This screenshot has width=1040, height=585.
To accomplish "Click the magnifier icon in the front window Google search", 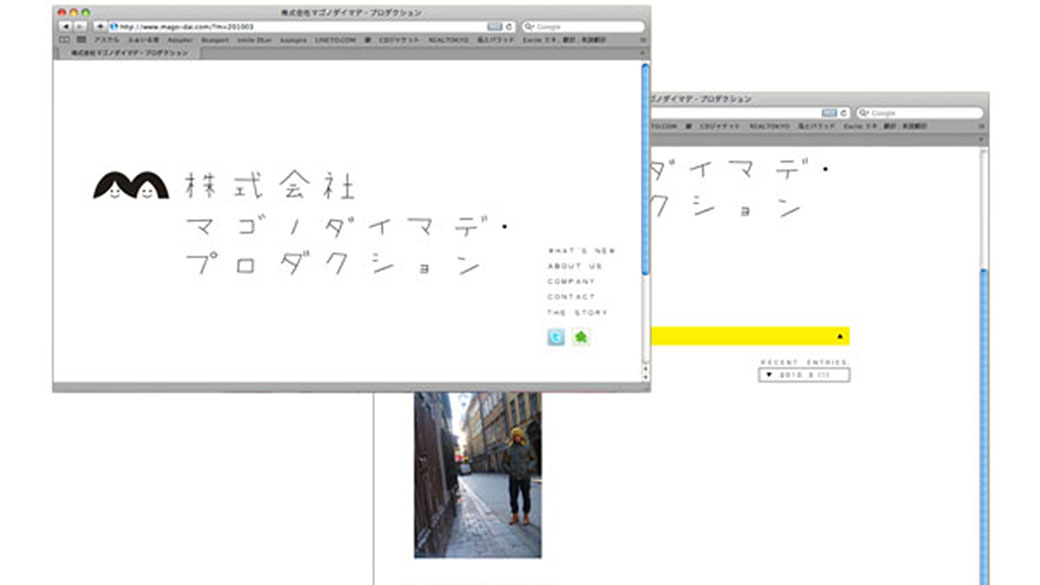I will [529, 27].
